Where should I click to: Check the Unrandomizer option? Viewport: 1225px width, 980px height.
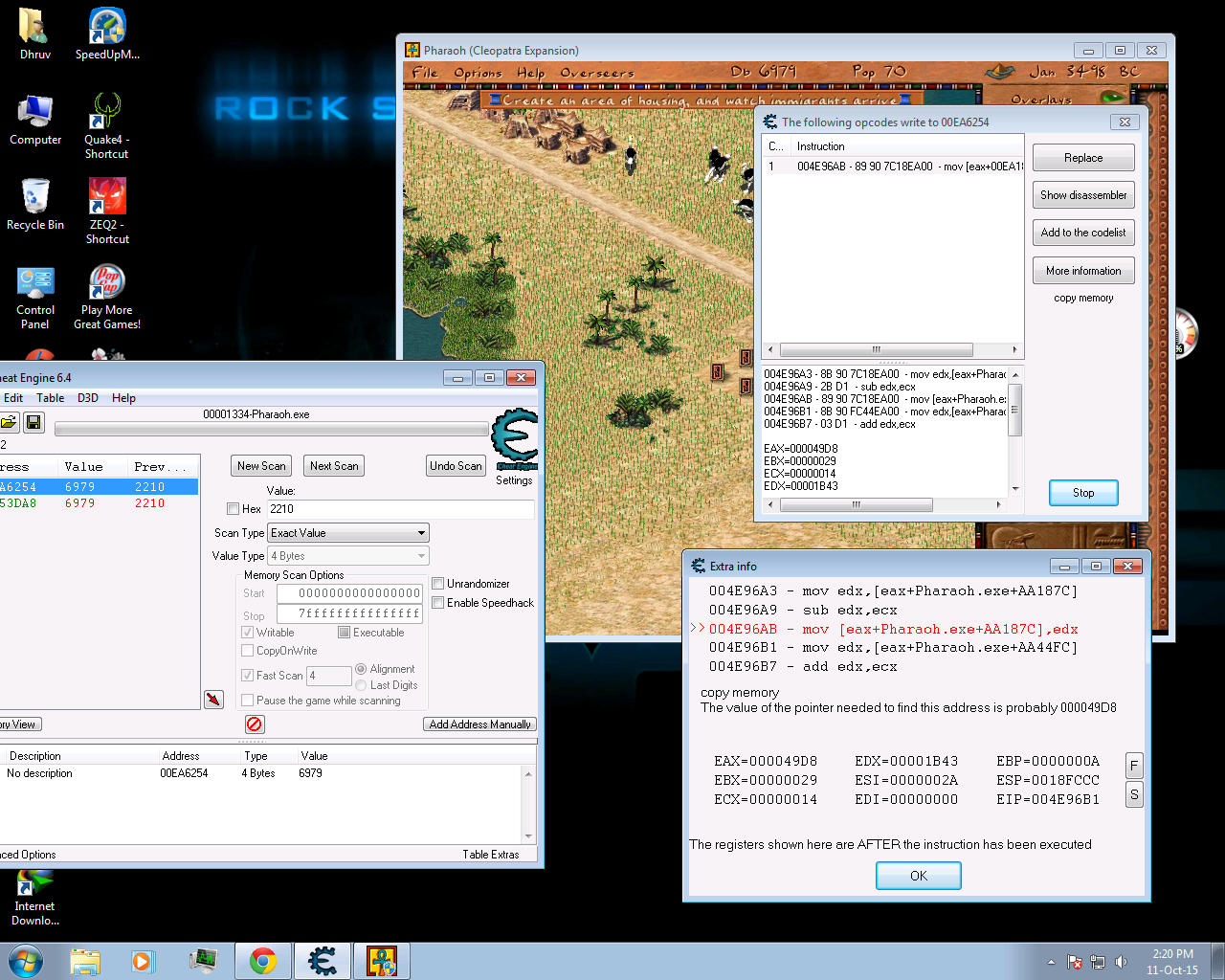point(438,584)
